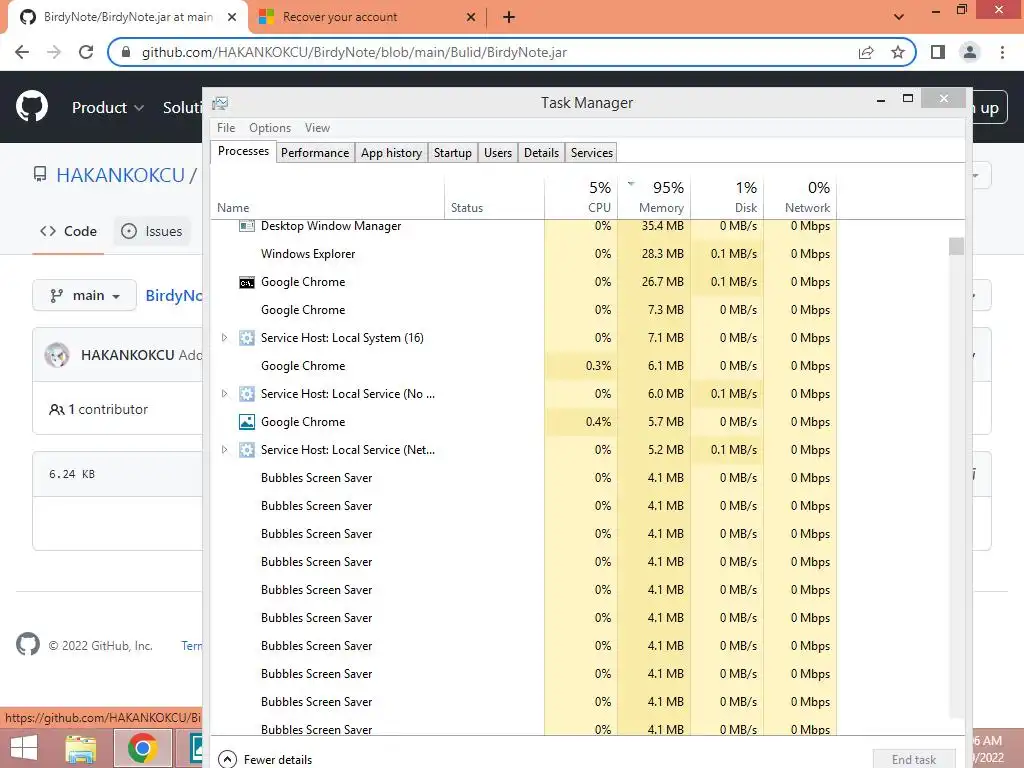Screen dimensions: 1024x768
Task: Select the Processes tab
Action: click(243, 151)
